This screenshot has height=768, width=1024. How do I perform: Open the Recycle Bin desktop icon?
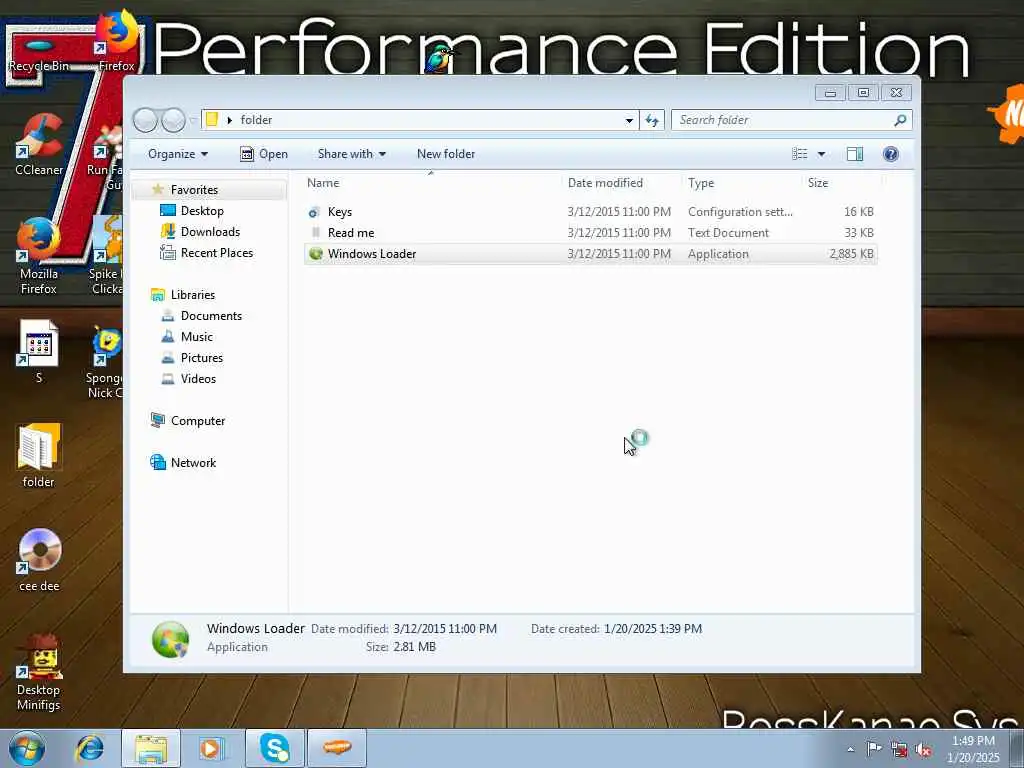tap(39, 51)
